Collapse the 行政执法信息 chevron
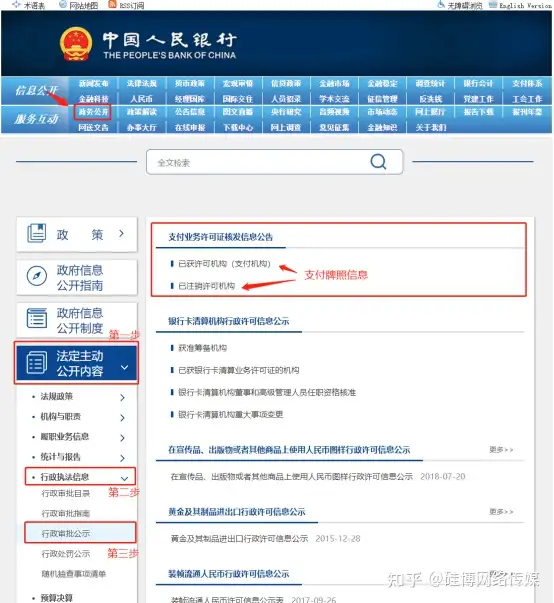The height and width of the screenshot is (603, 554). point(124,479)
